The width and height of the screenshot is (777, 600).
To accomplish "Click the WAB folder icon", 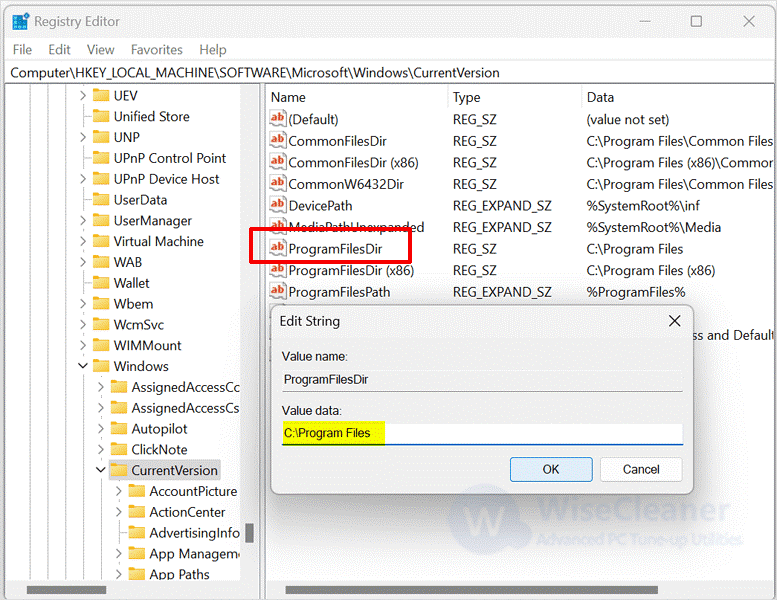I will [101, 262].
